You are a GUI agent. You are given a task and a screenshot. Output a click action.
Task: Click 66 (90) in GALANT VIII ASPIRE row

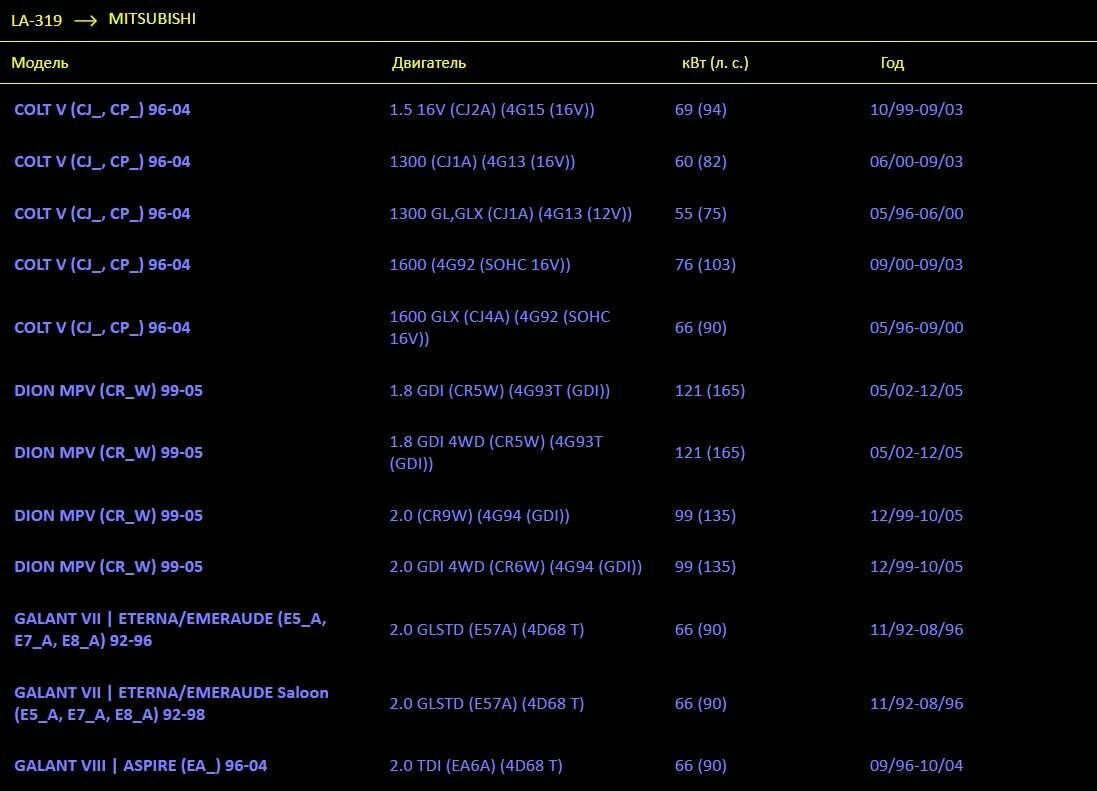pos(700,766)
